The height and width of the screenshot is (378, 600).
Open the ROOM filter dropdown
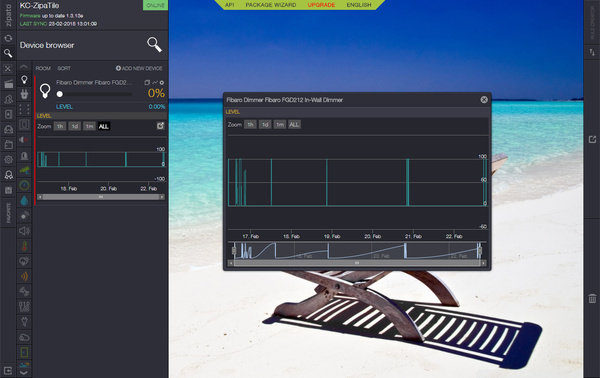(43, 68)
